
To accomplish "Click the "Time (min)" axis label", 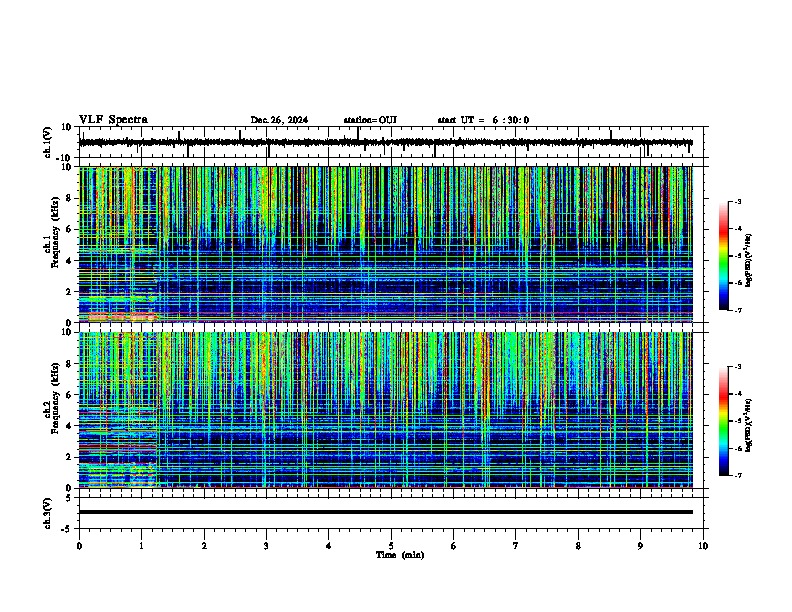I will (400, 555).
